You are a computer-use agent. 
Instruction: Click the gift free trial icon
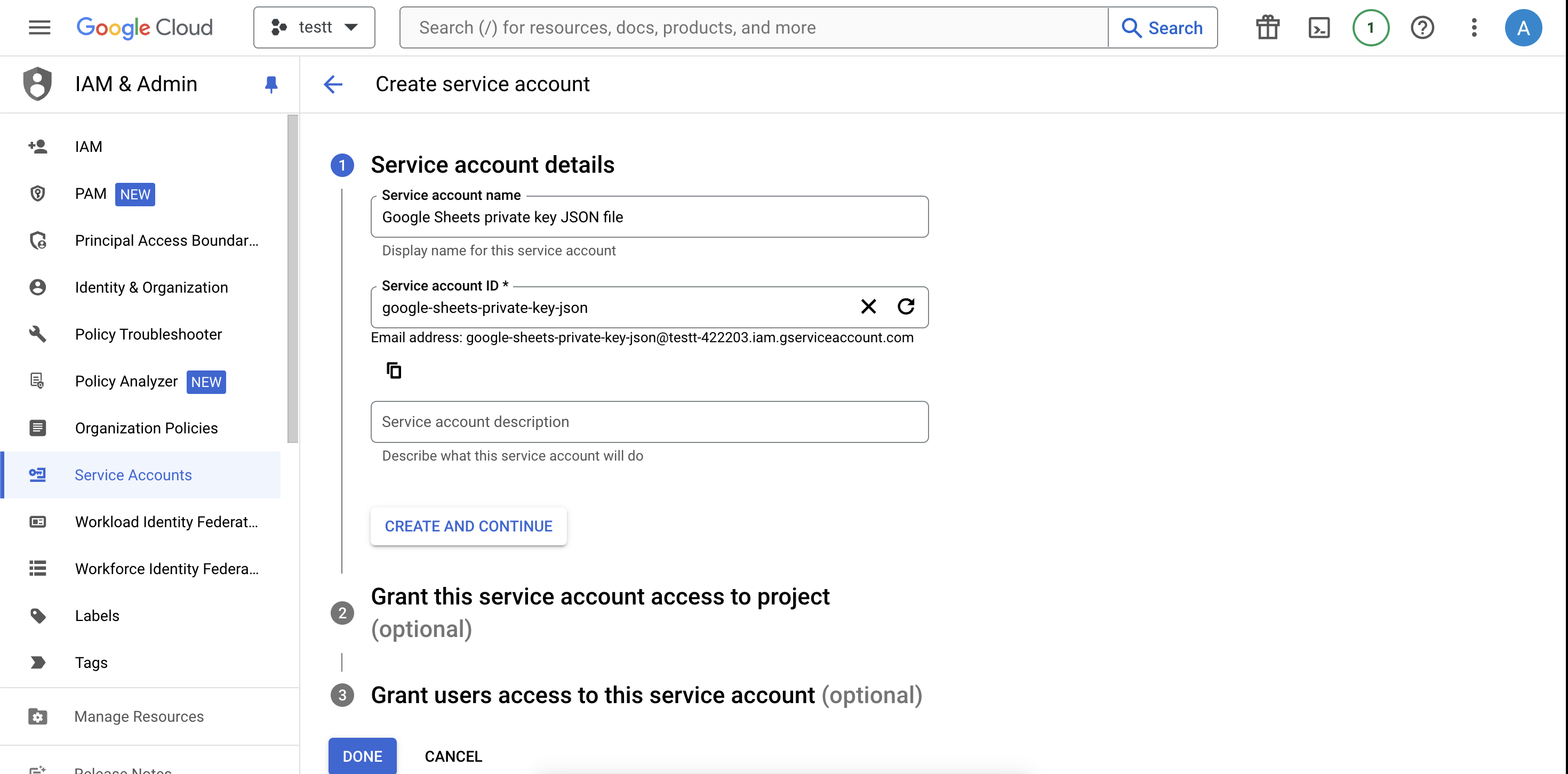pyautogui.click(x=1267, y=27)
